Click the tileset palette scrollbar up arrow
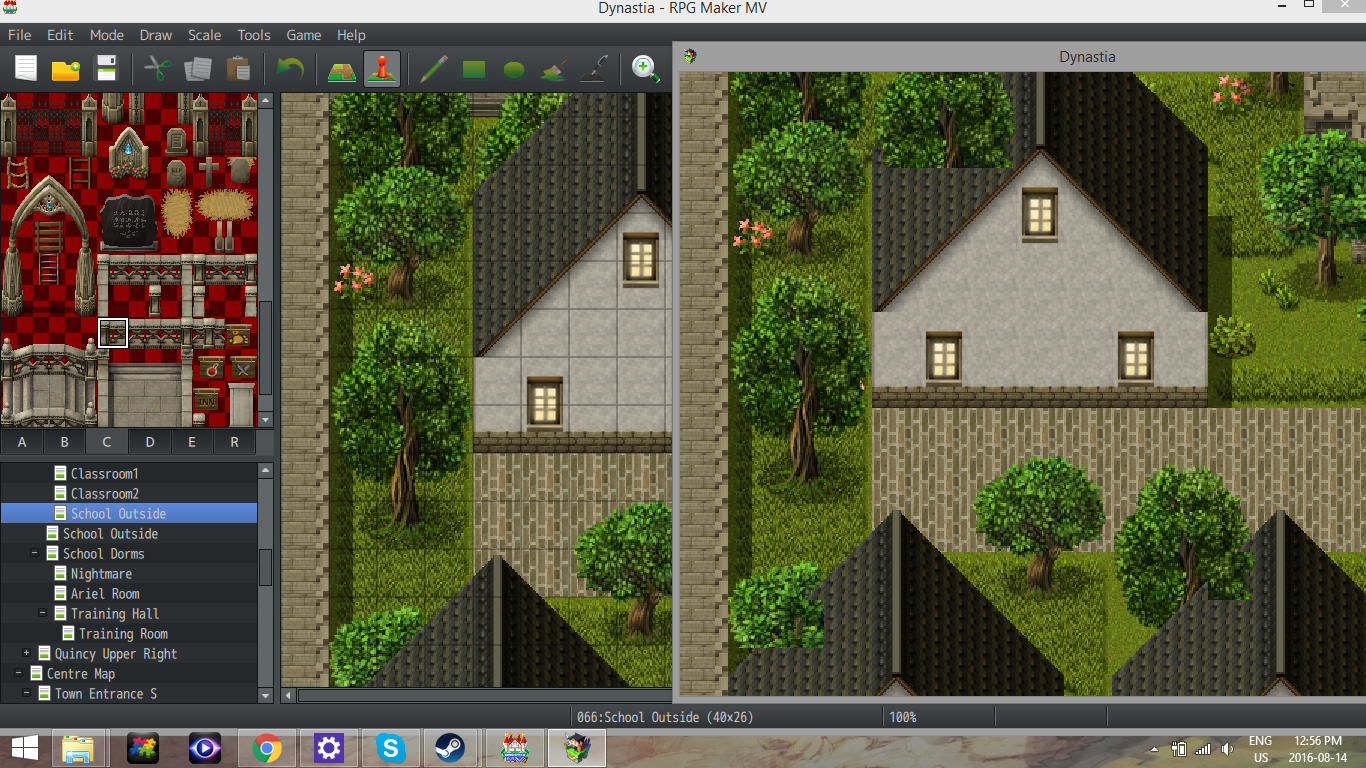This screenshot has height=768, width=1366. click(x=266, y=100)
